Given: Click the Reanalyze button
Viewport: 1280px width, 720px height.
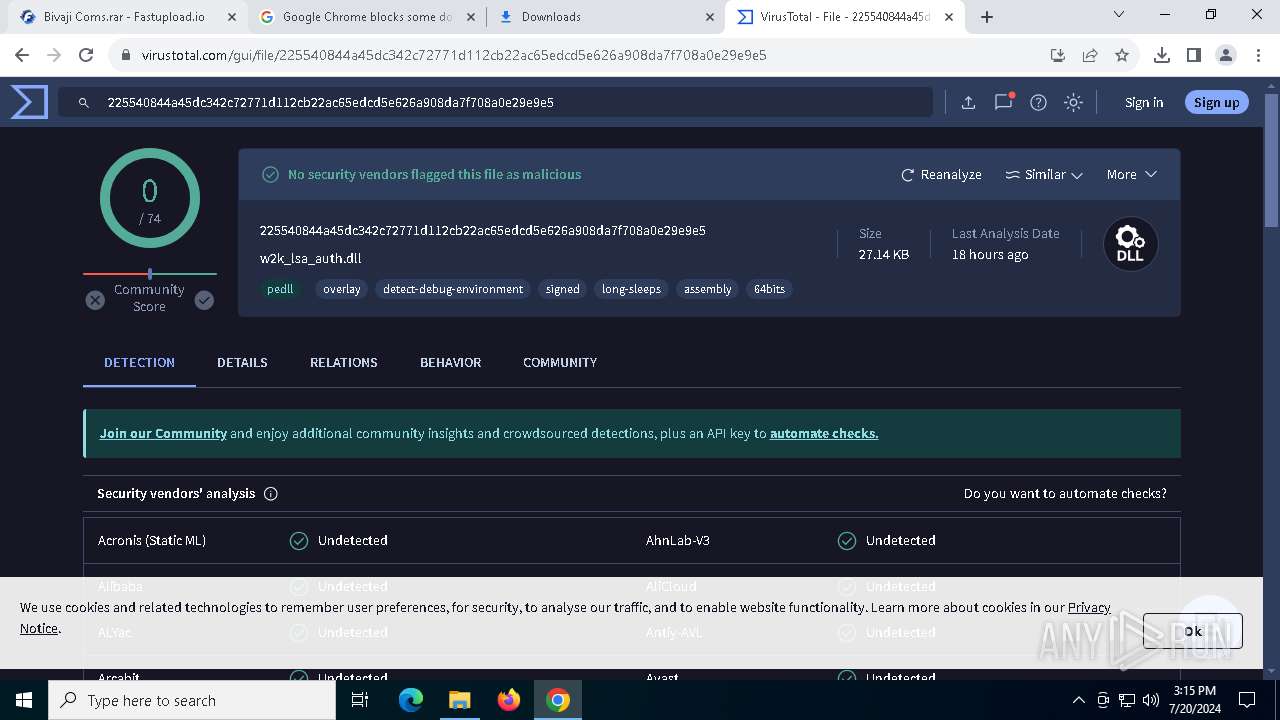Looking at the screenshot, I should coord(941,174).
